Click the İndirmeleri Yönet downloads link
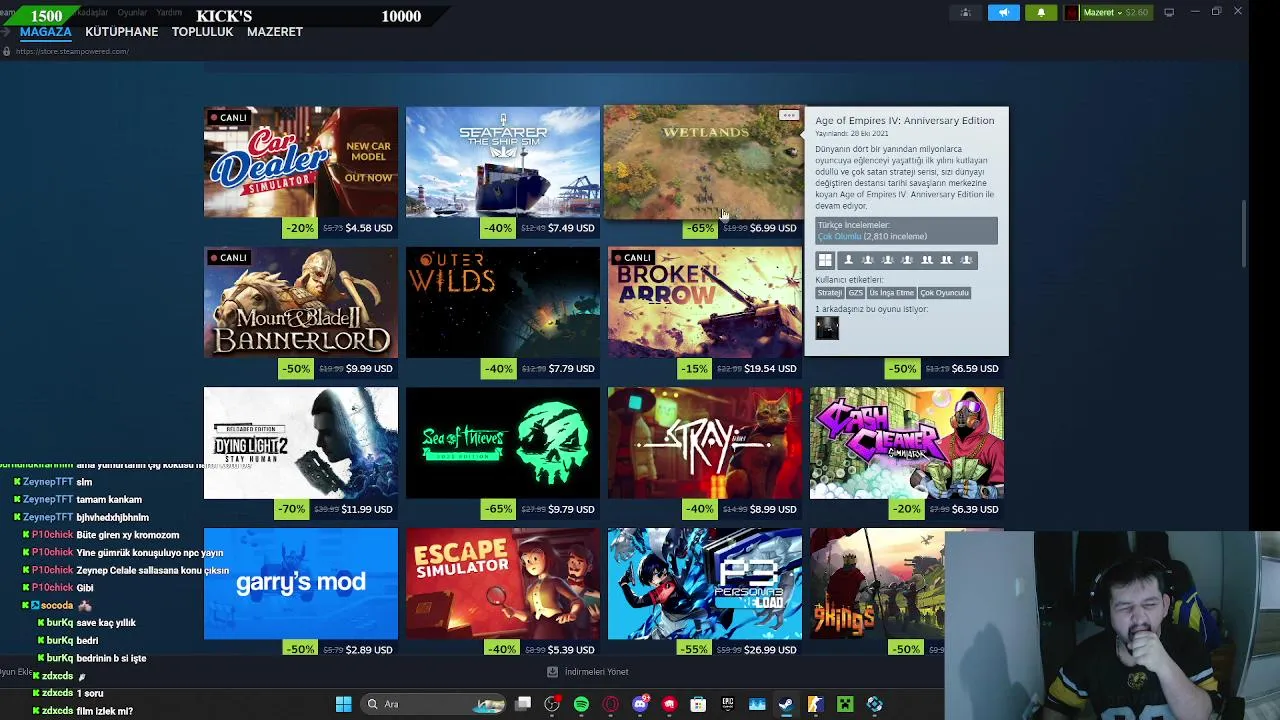Image resolution: width=1280 pixels, height=720 pixels. pos(596,672)
